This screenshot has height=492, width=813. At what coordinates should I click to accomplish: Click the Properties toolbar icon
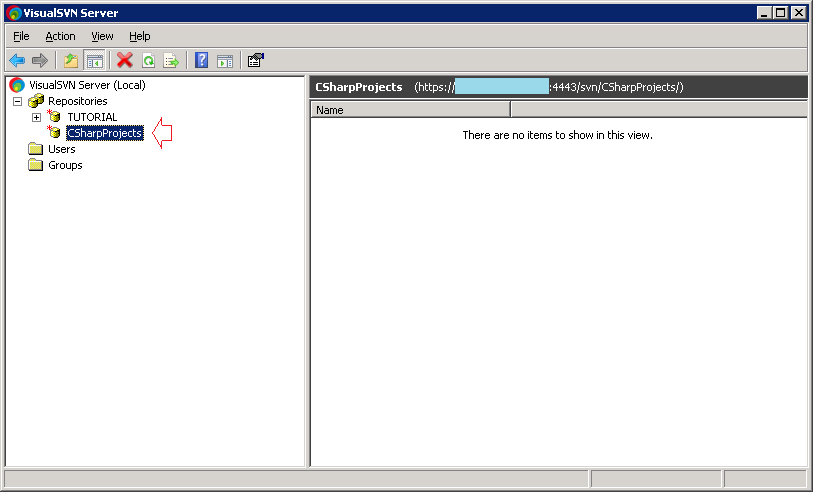(256, 60)
